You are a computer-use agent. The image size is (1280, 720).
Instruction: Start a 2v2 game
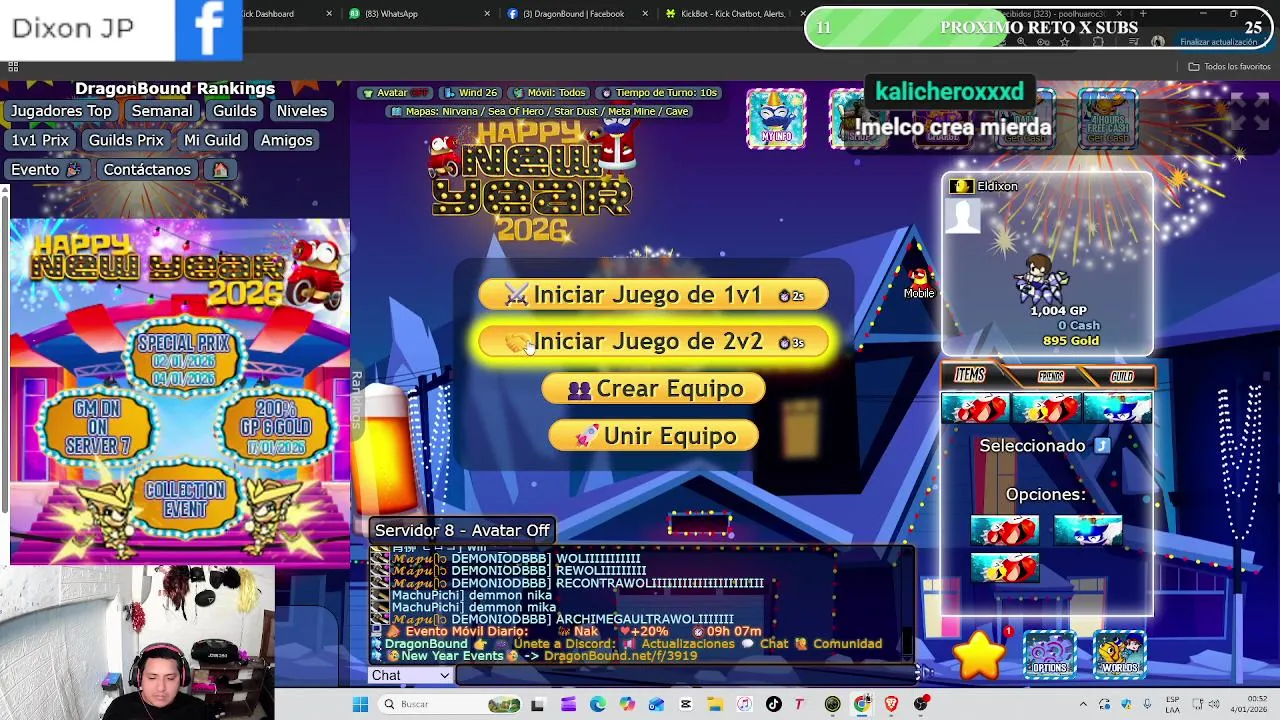tap(653, 342)
